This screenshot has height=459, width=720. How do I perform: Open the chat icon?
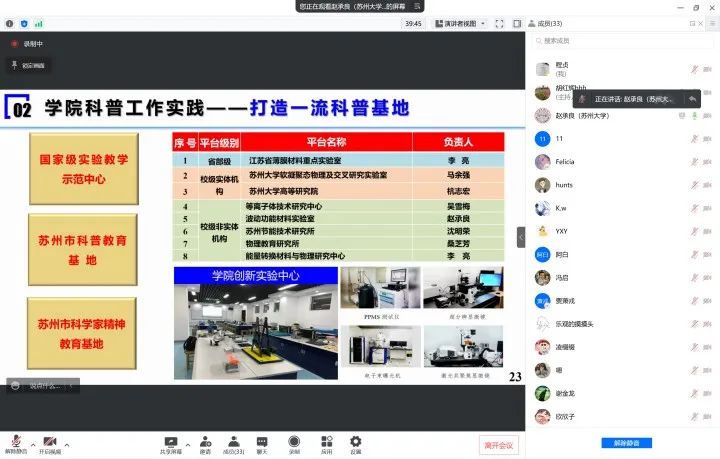(x=262, y=441)
